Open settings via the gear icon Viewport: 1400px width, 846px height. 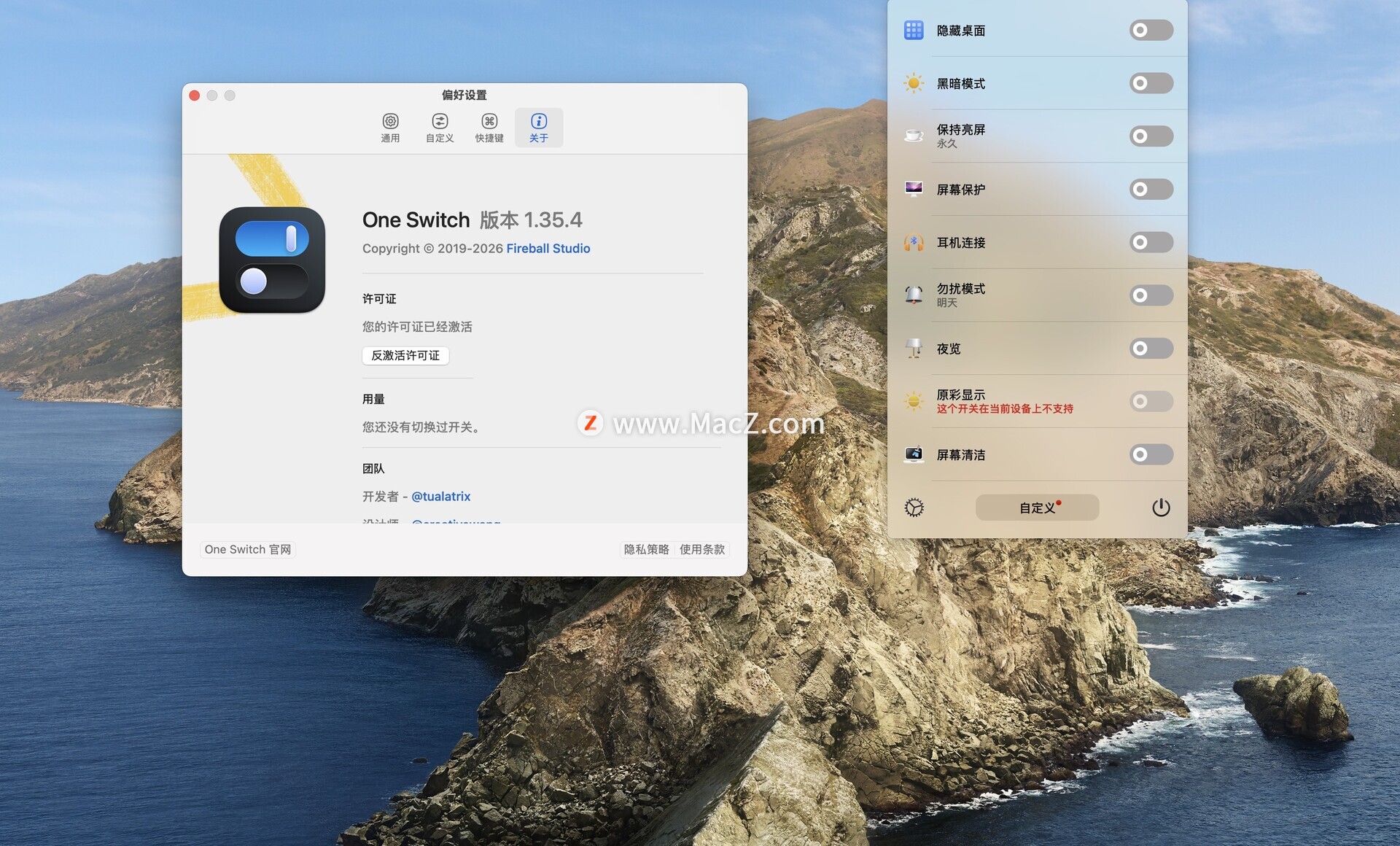pyautogui.click(x=914, y=508)
